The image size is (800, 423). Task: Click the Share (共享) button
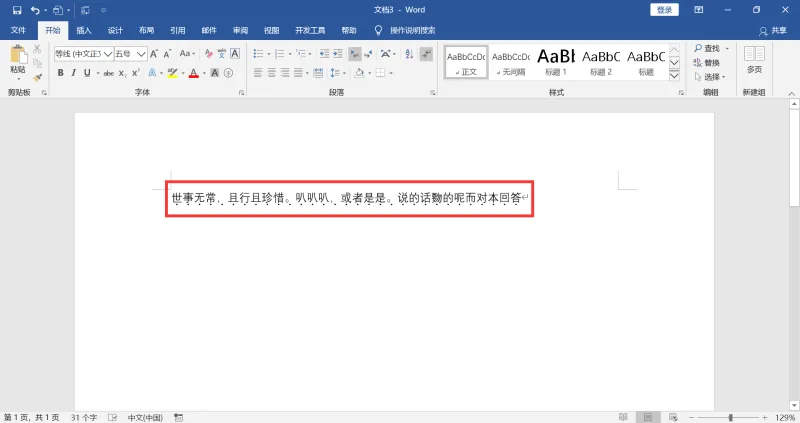(773, 31)
